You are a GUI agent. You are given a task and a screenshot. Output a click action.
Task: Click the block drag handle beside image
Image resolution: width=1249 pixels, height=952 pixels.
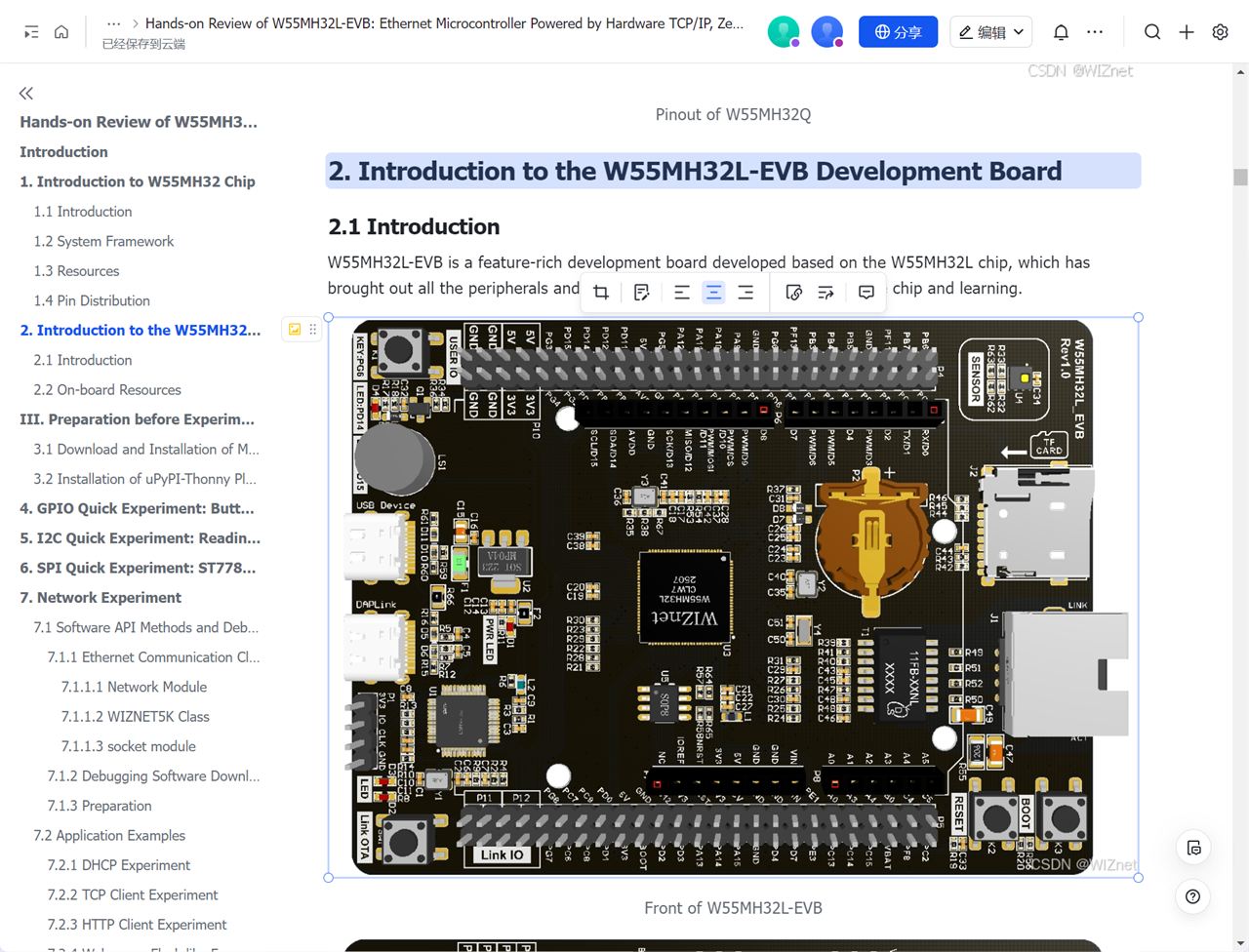click(312, 330)
